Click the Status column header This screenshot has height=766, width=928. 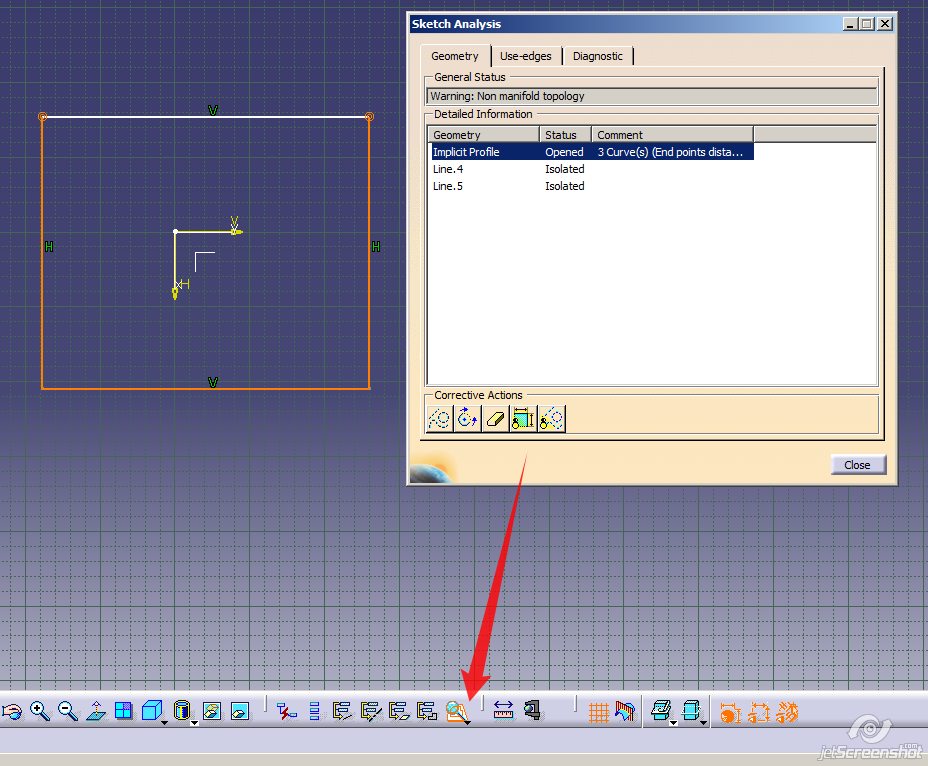pos(565,134)
